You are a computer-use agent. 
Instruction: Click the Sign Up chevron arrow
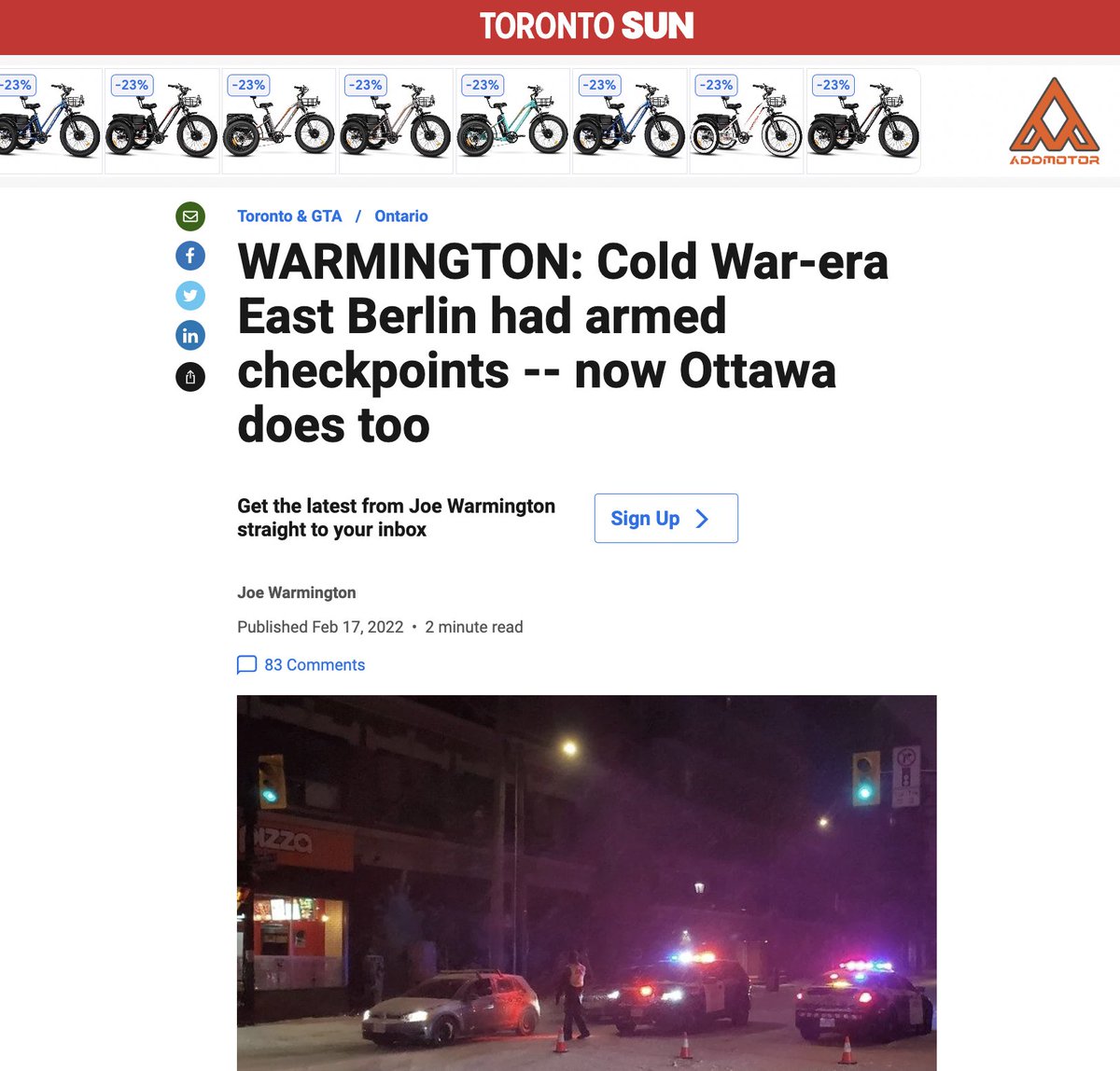[x=703, y=519]
